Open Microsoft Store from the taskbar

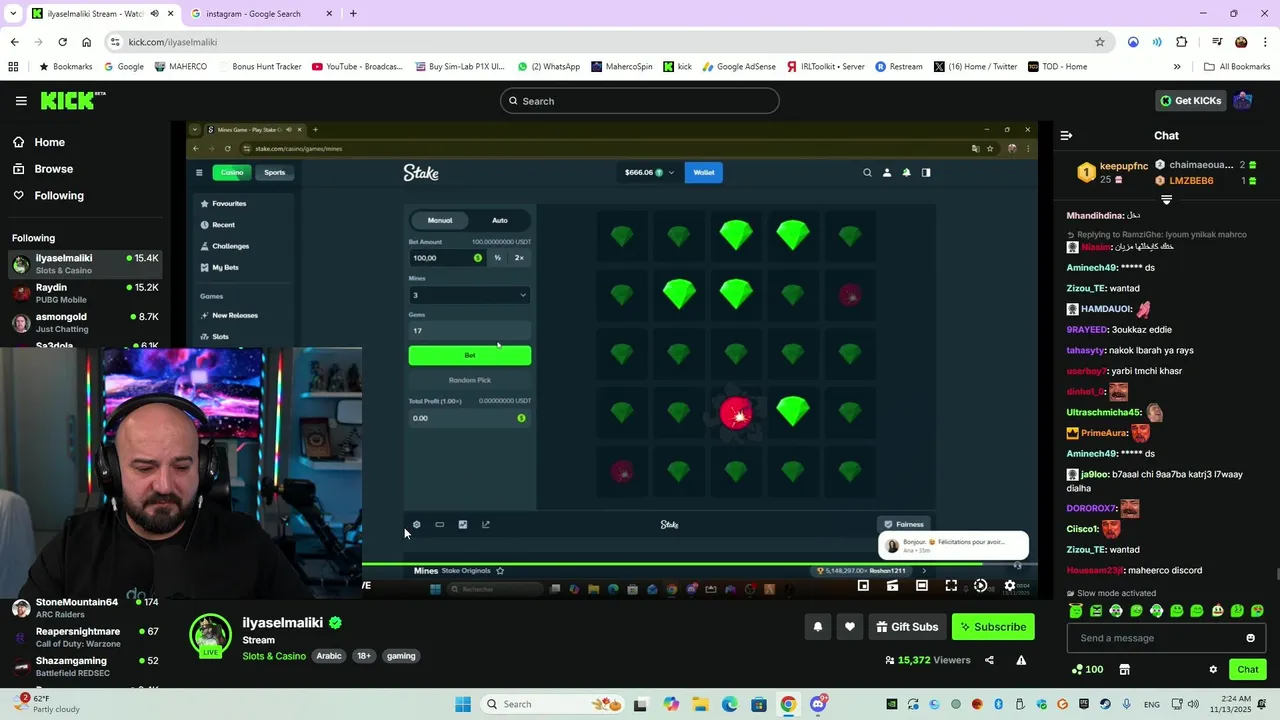759,704
